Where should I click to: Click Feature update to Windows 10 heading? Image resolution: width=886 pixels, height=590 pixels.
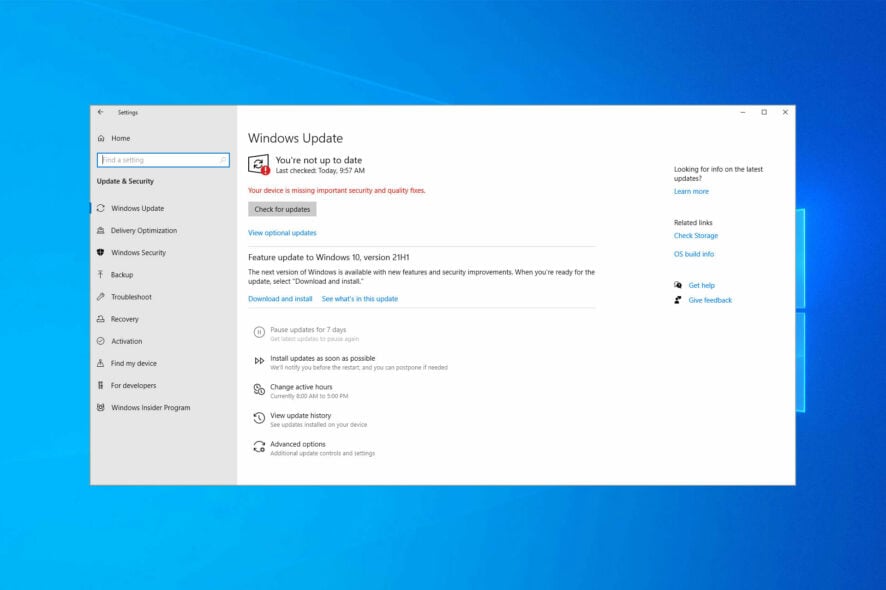point(329,257)
